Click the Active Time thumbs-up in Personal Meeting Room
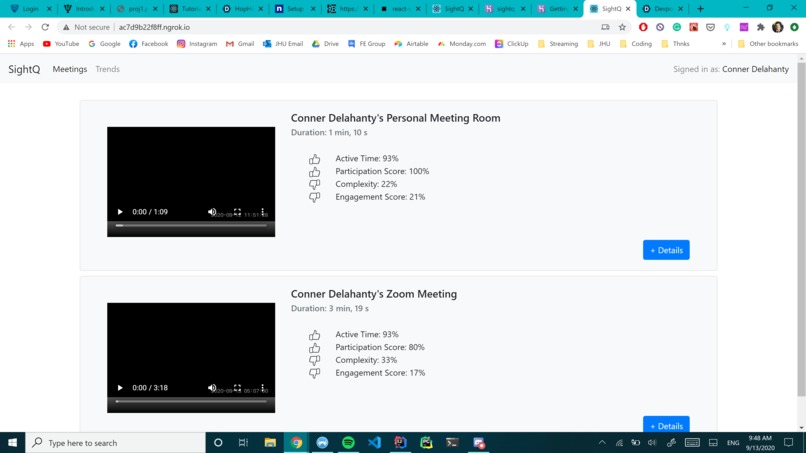Image resolution: width=806 pixels, height=453 pixels. 315,159
